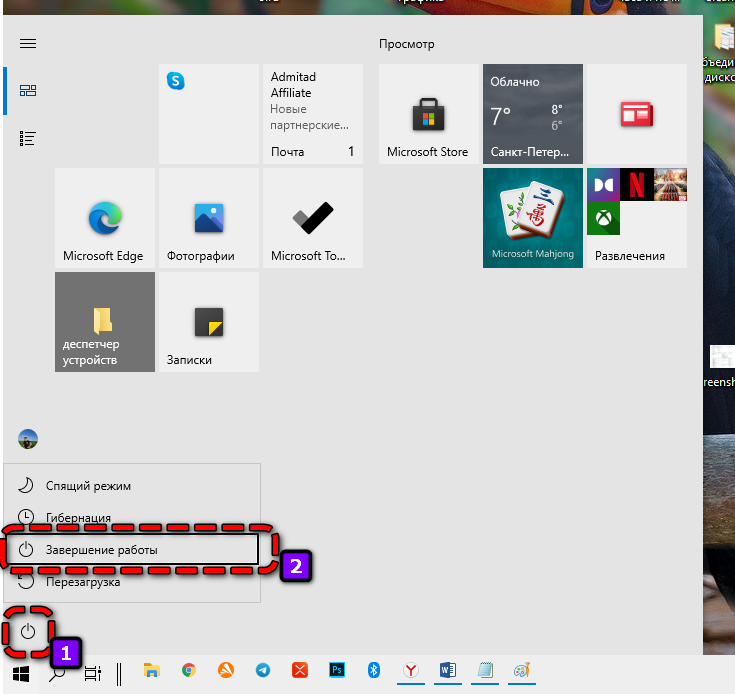Open the Записки sticky notes tile
The image size is (735, 694).
(209, 322)
